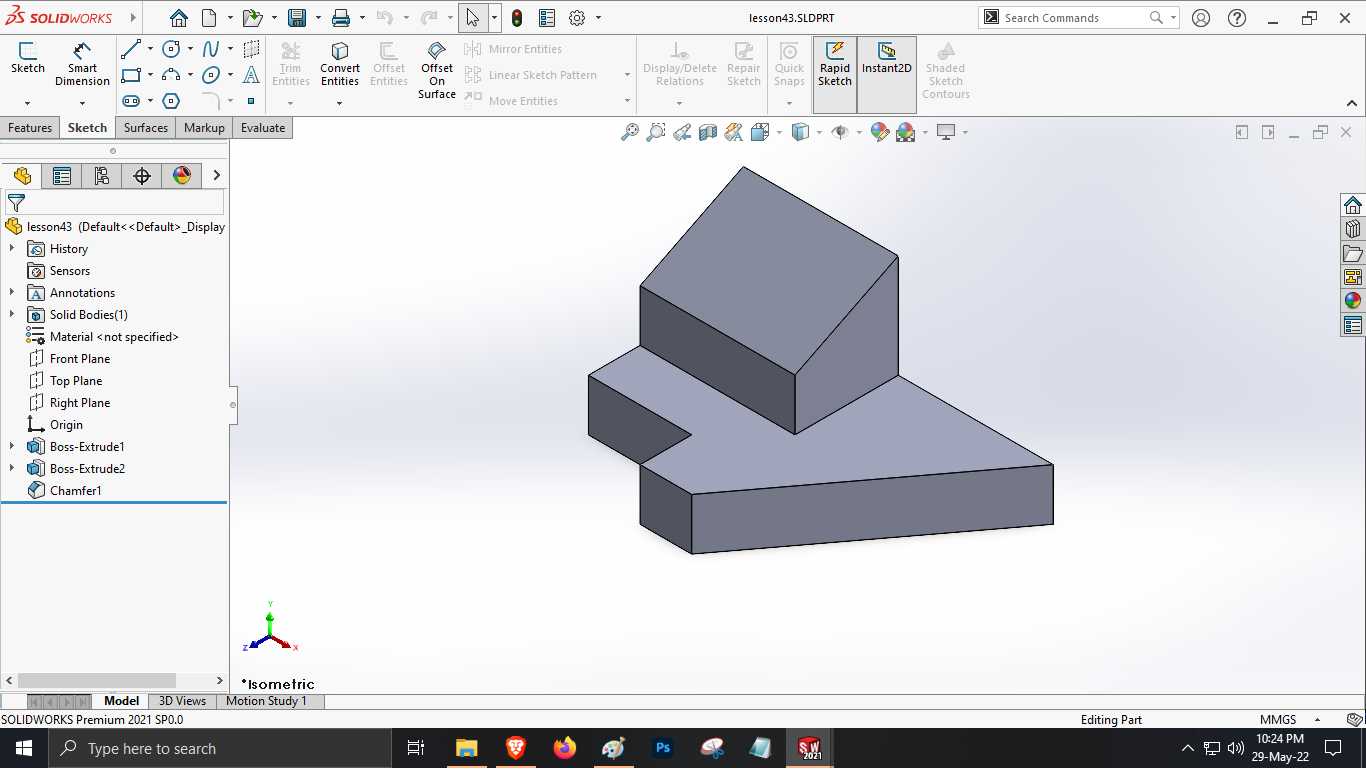Image resolution: width=1366 pixels, height=780 pixels.
Task: Click Zoom to Area icon
Action: tap(656, 132)
